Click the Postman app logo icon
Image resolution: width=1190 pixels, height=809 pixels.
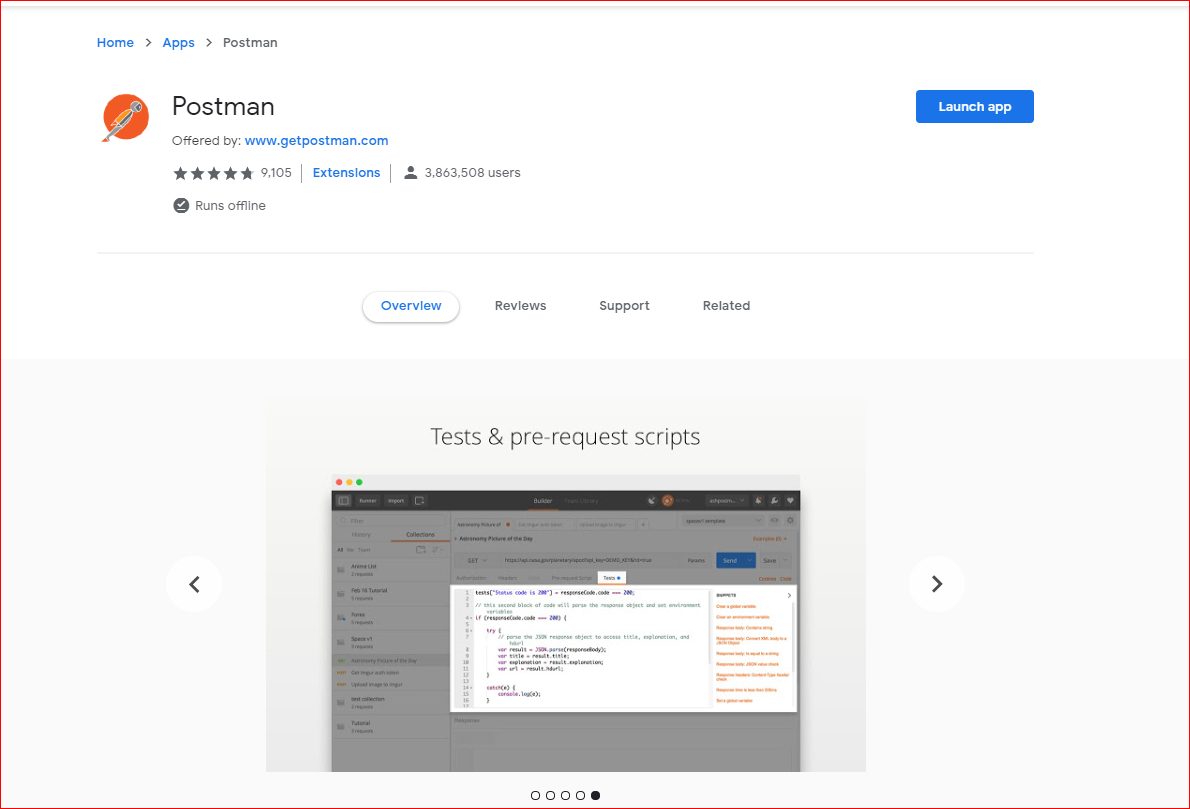(125, 118)
